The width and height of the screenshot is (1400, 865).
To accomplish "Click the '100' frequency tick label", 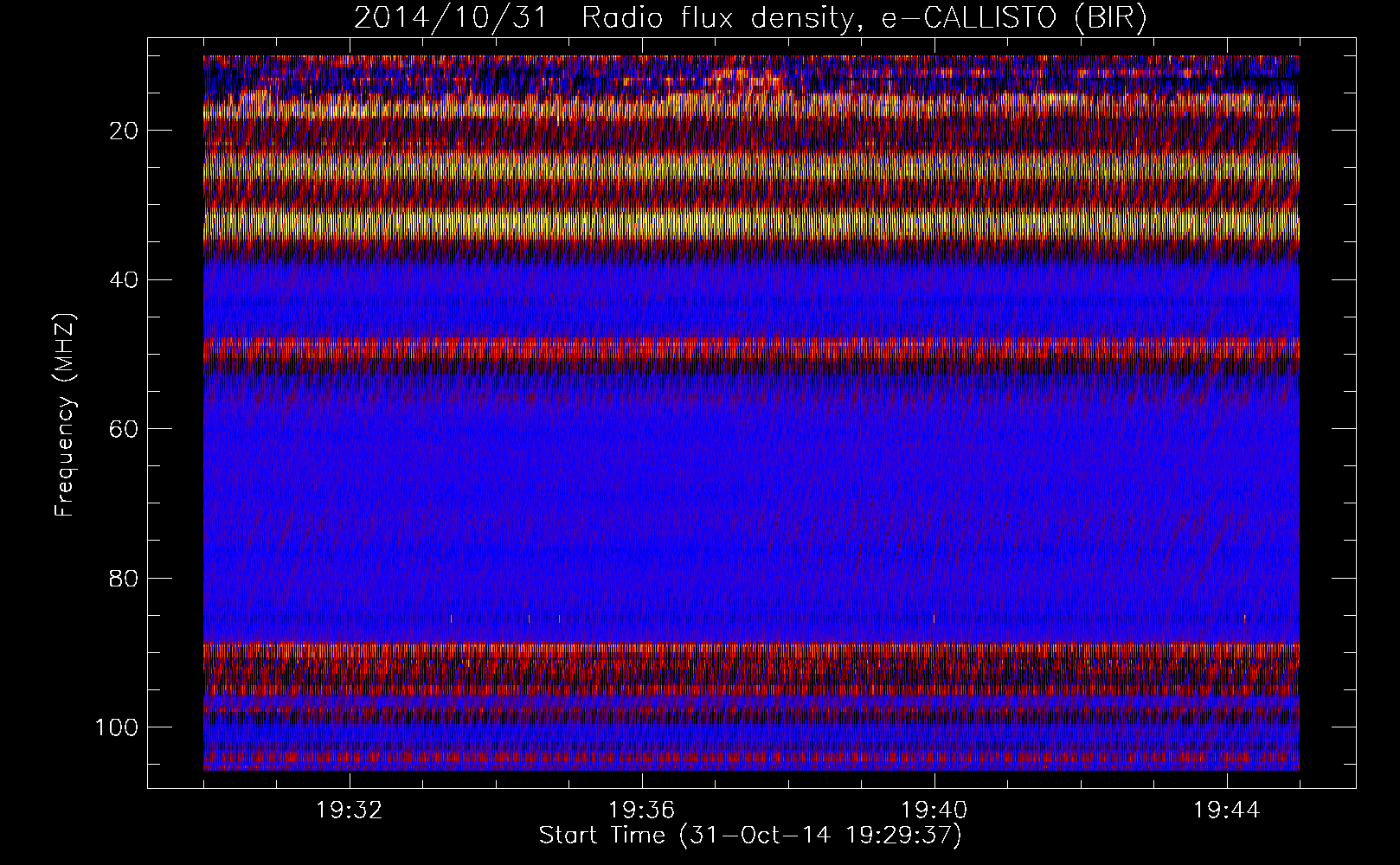I will (116, 727).
